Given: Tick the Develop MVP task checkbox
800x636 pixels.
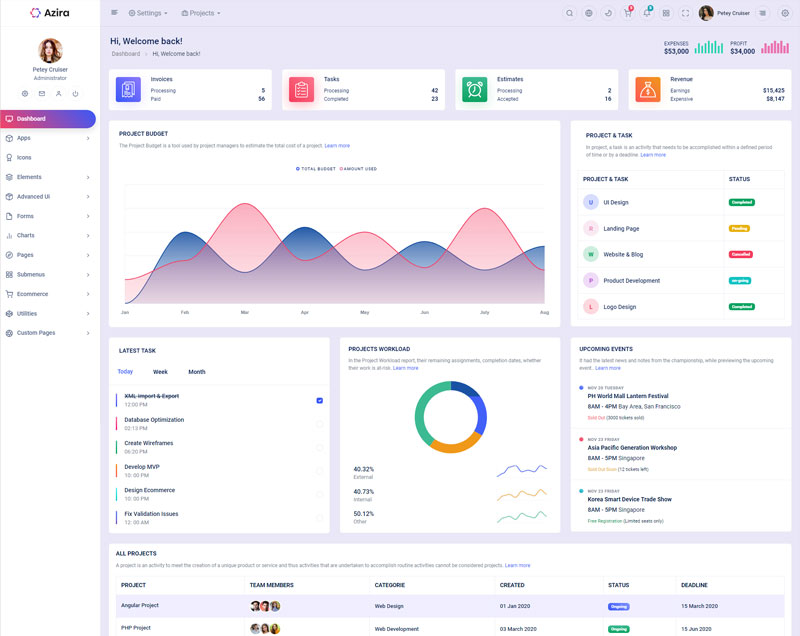Looking at the screenshot, I should pyautogui.click(x=319, y=471).
